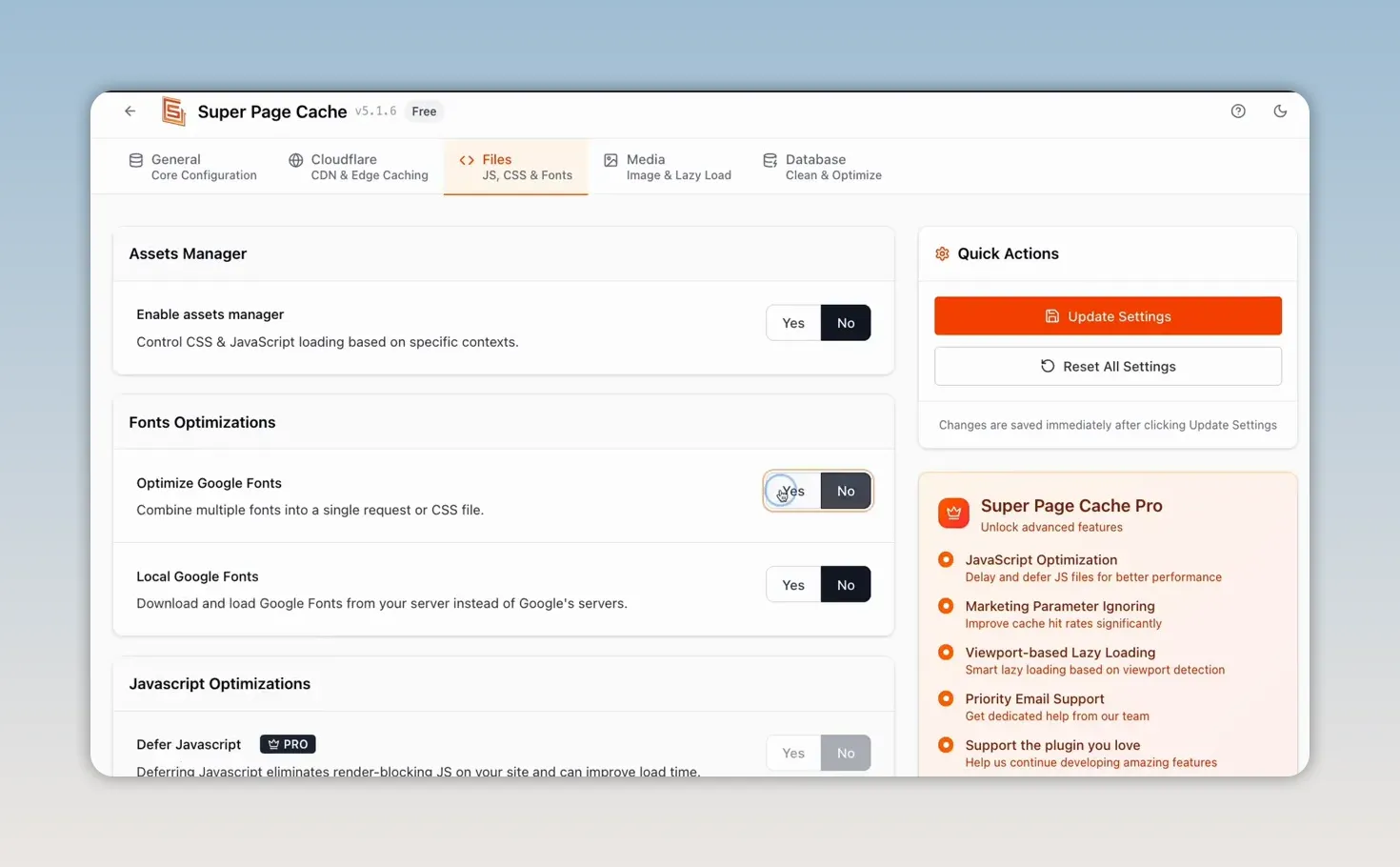Click the Marketing Parameter Ignoring feature title
The height and width of the screenshot is (867, 1400).
tap(1060, 606)
